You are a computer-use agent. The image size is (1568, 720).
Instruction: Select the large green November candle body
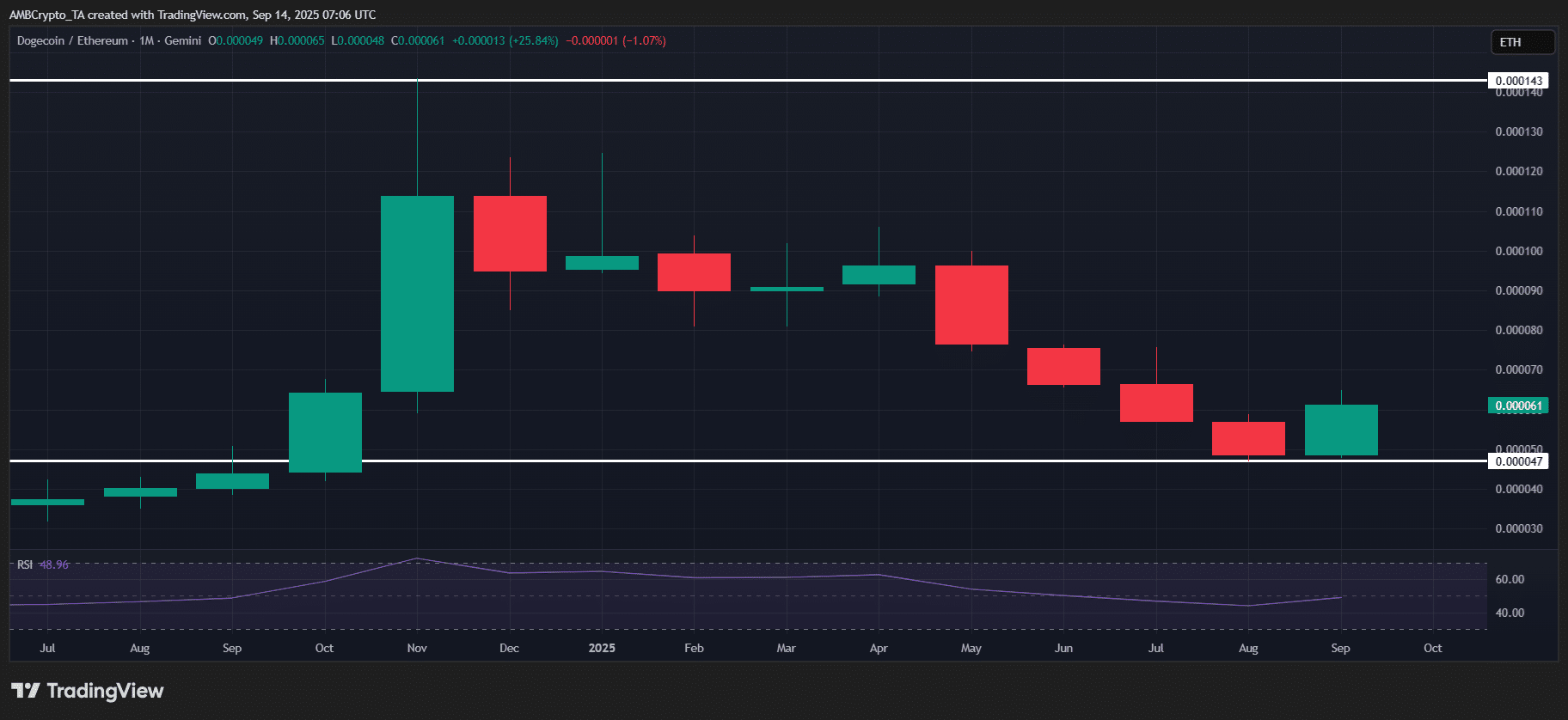click(x=417, y=294)
